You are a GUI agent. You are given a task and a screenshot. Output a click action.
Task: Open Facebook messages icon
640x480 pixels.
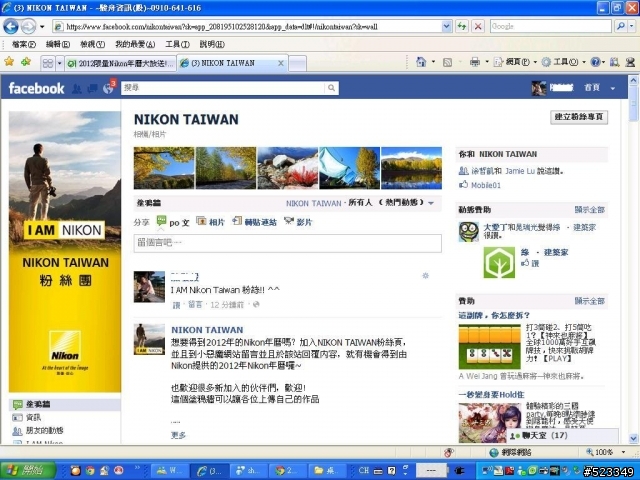(92, 89)
